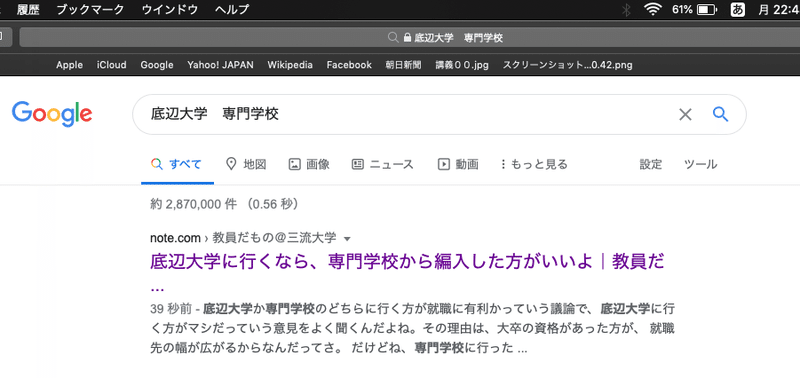Image resolution: width=800 pixels, height=378 pixels.
Task: Open the 講義００.jpg bookmark
Action: [x=462, y=65]
